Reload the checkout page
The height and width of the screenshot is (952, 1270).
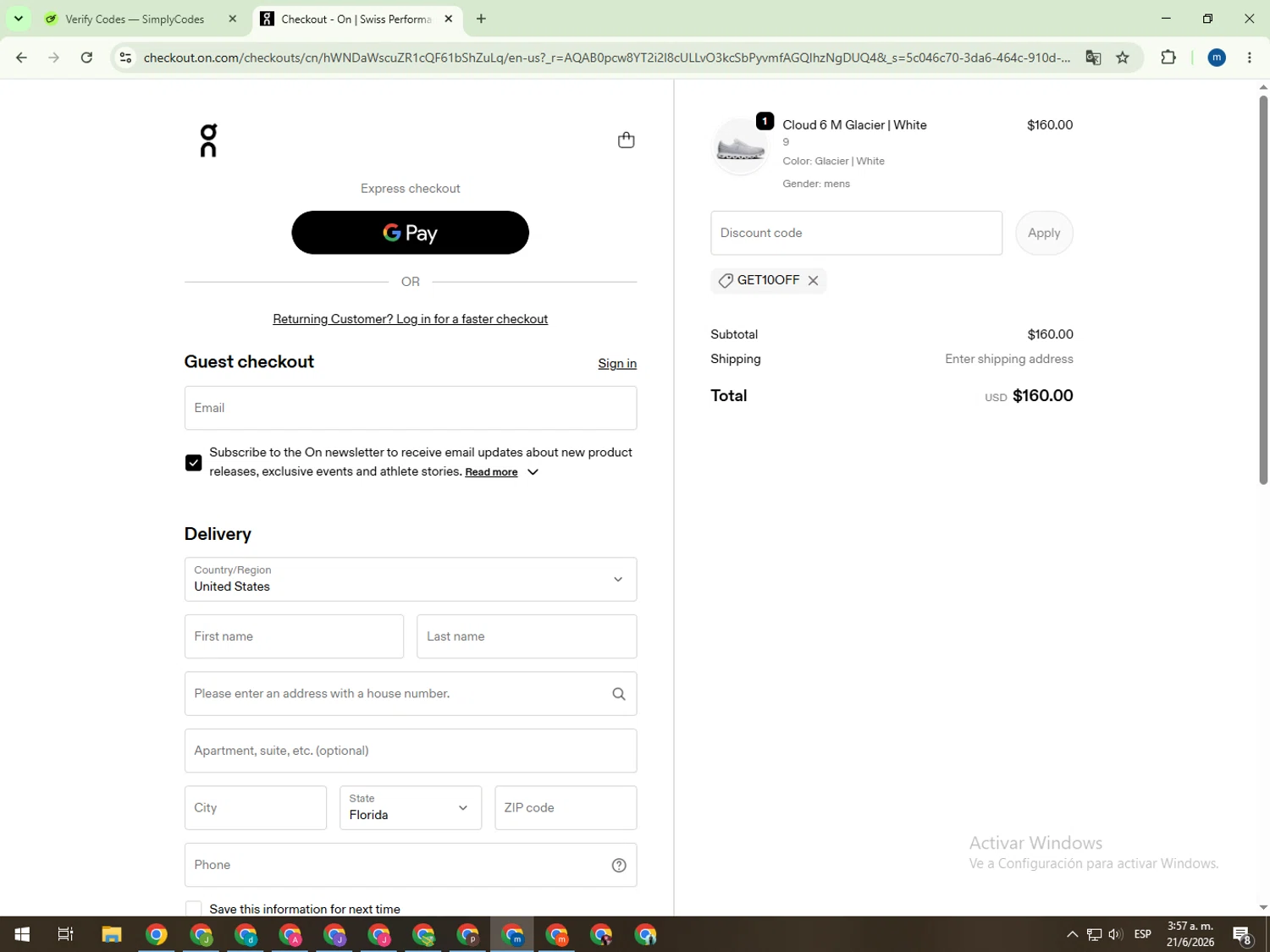tap(86, 58)
